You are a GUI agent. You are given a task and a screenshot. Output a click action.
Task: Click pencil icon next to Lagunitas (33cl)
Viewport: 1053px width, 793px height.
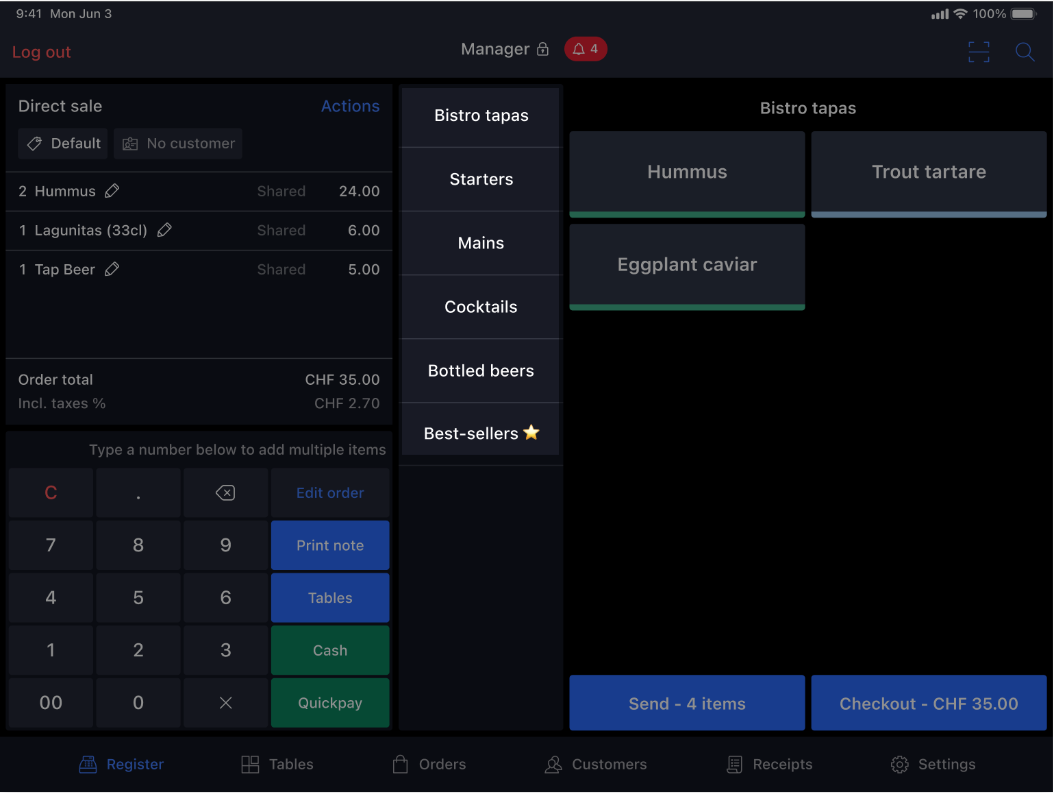pyautogui.click(x=165, y=230)
